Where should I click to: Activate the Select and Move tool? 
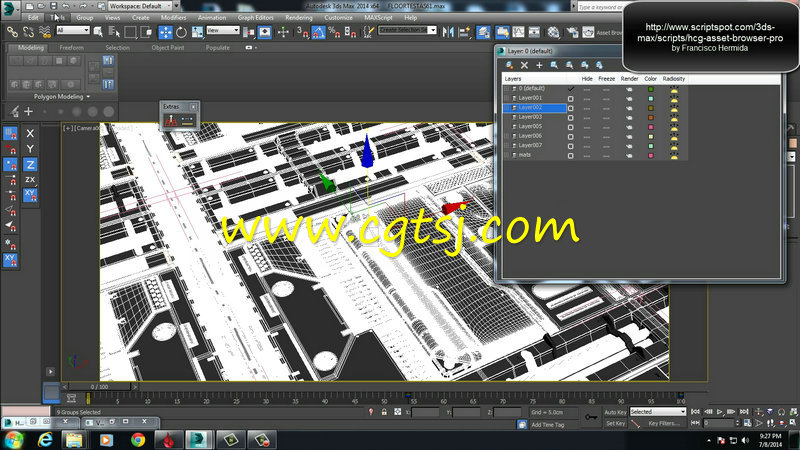point(165,32)
